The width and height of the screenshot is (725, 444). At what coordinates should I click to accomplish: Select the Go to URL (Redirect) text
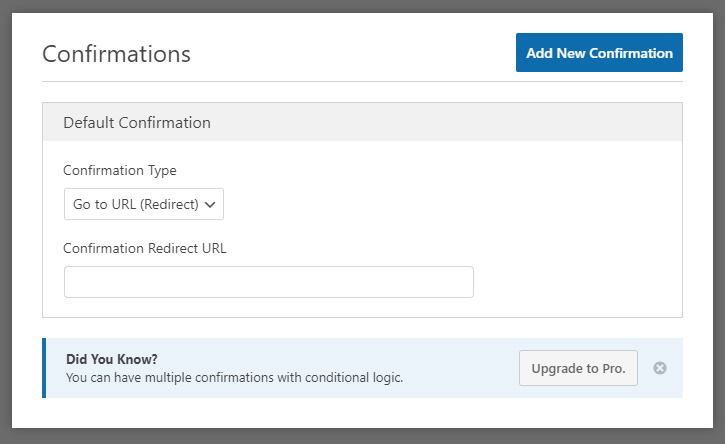pyautogui.click(x=135, y=204)
